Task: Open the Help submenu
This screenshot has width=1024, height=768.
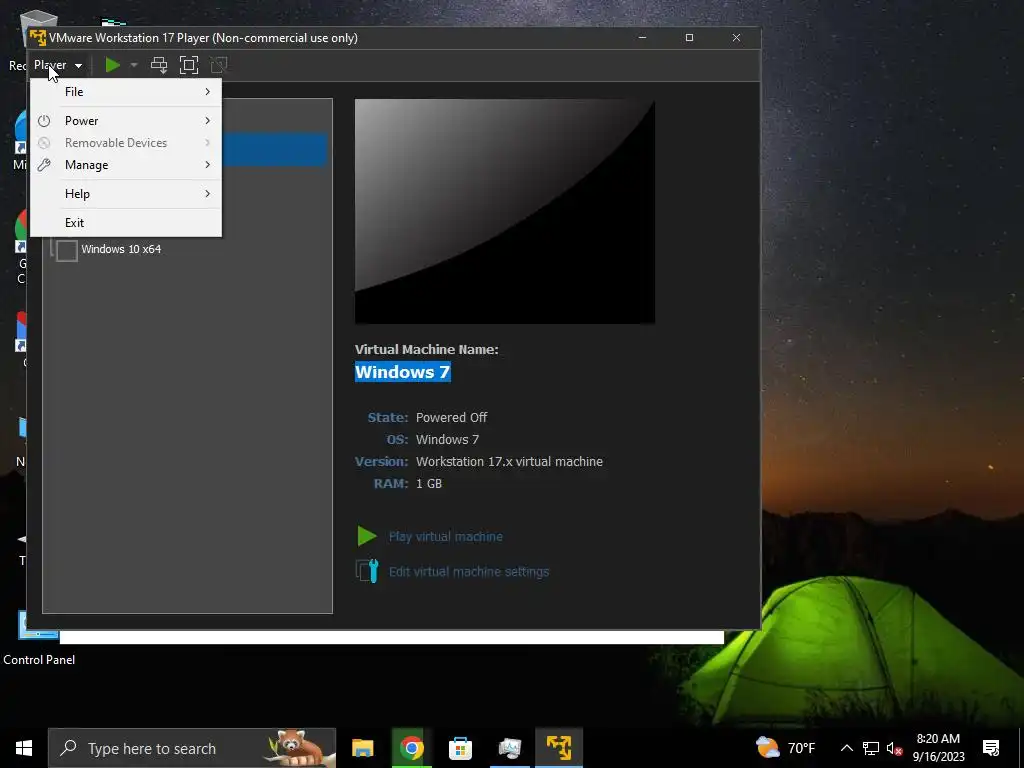Action: click(126, 194)
